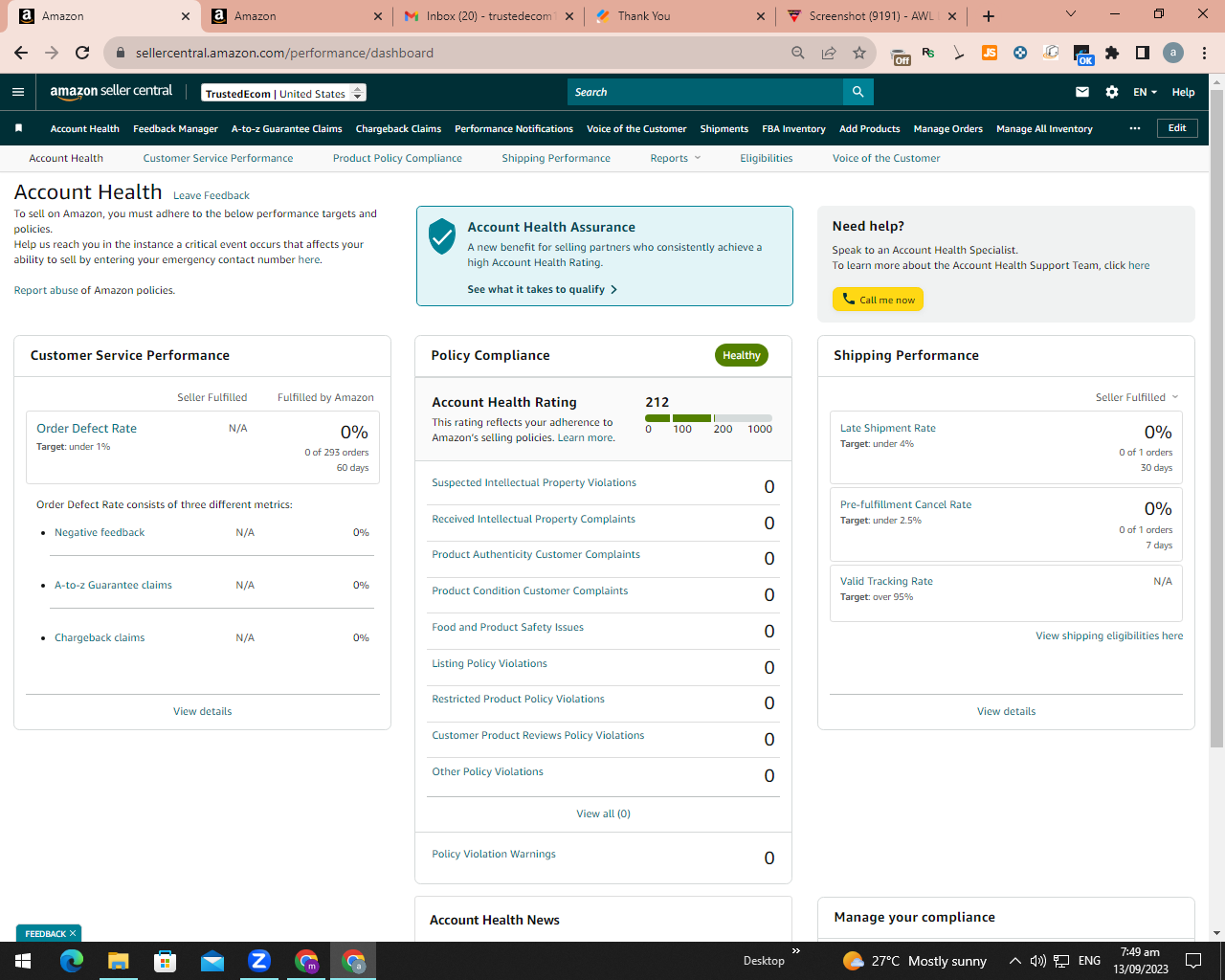Open the Windows notification center icon
This screenshot has height=980, width=1225.
click(1193, 961)
